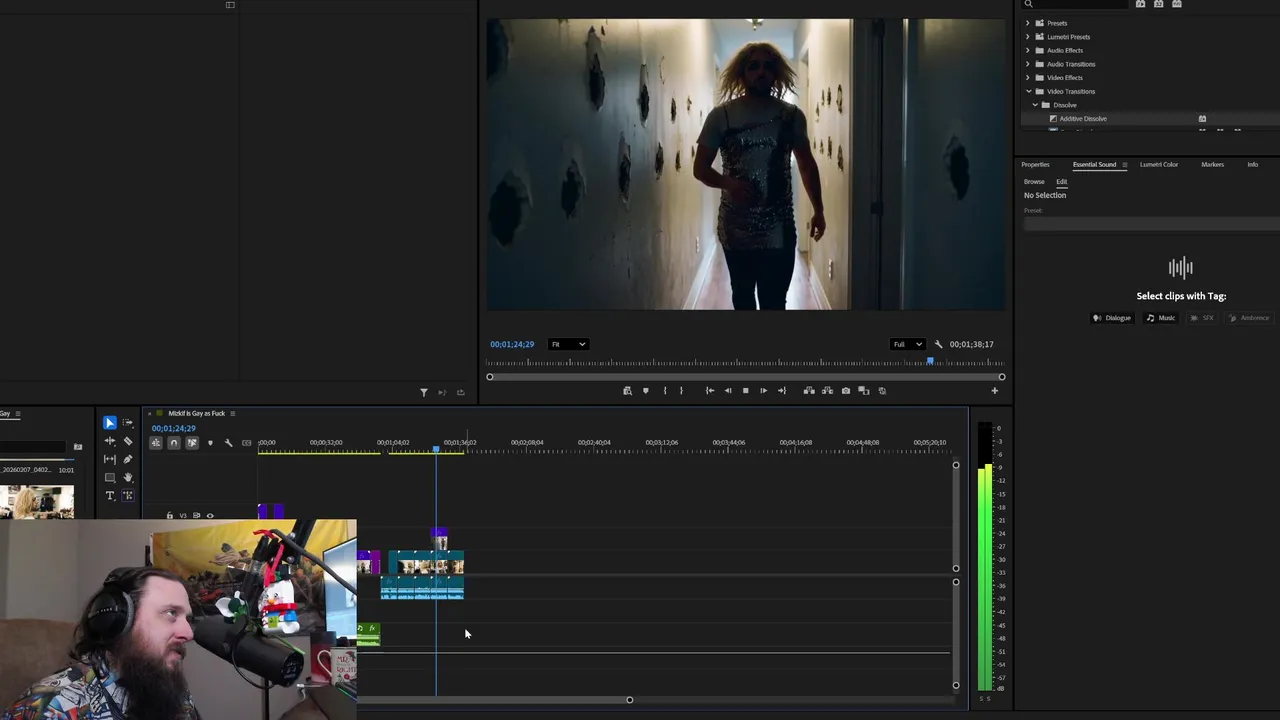The height and width of the screenshot is (720, 1280).
Task: Expand the Video Effects folder
Action: pyautogui.click(x=1027, y=78)
